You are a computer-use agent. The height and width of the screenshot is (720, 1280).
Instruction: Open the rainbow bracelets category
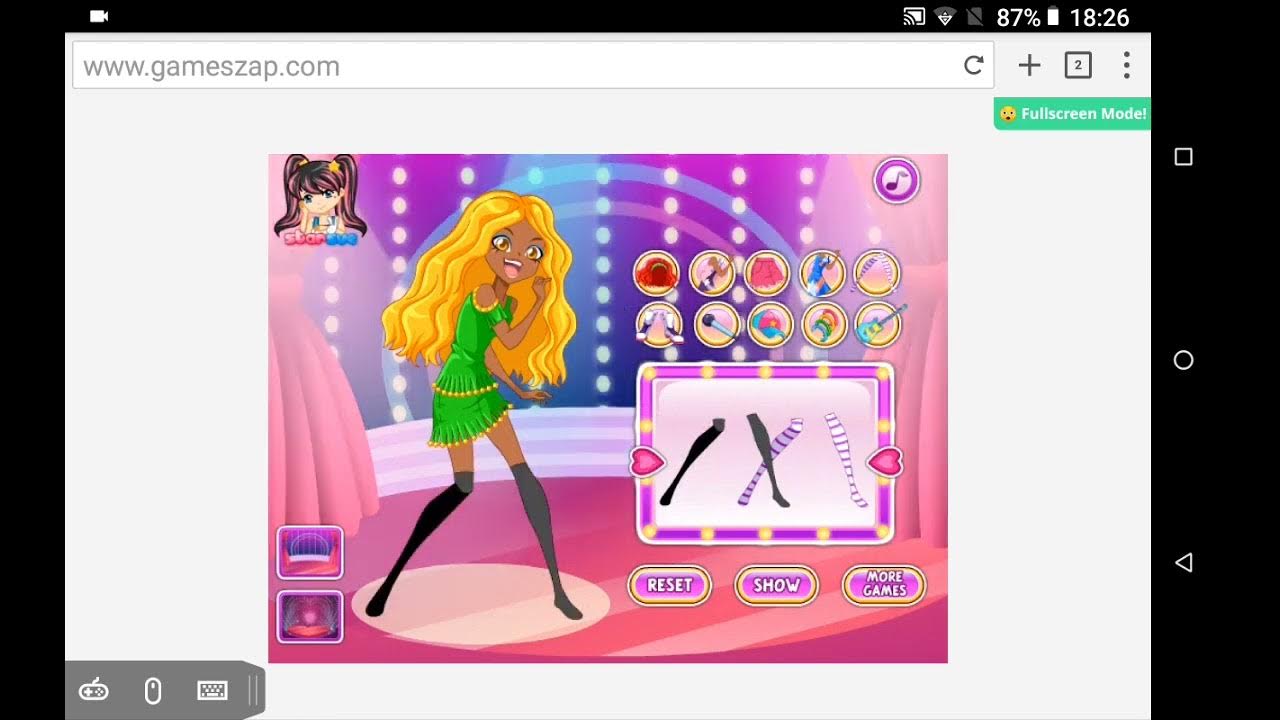point(824,325)
